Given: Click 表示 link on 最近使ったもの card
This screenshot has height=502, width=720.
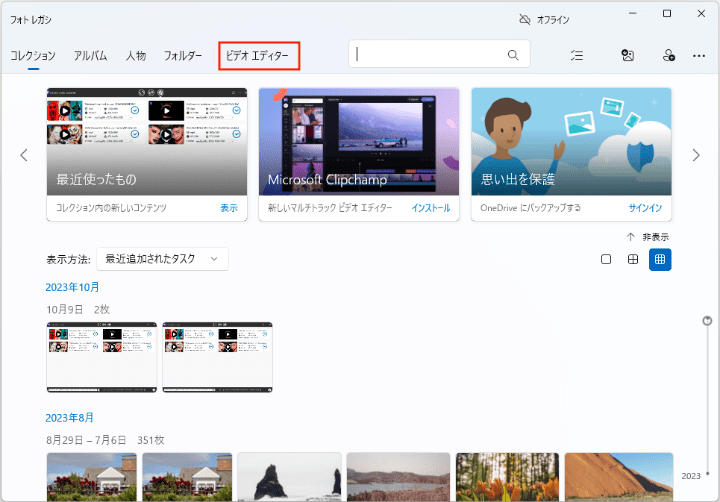Looking at the screenshot, I should (x=229, y=208).
